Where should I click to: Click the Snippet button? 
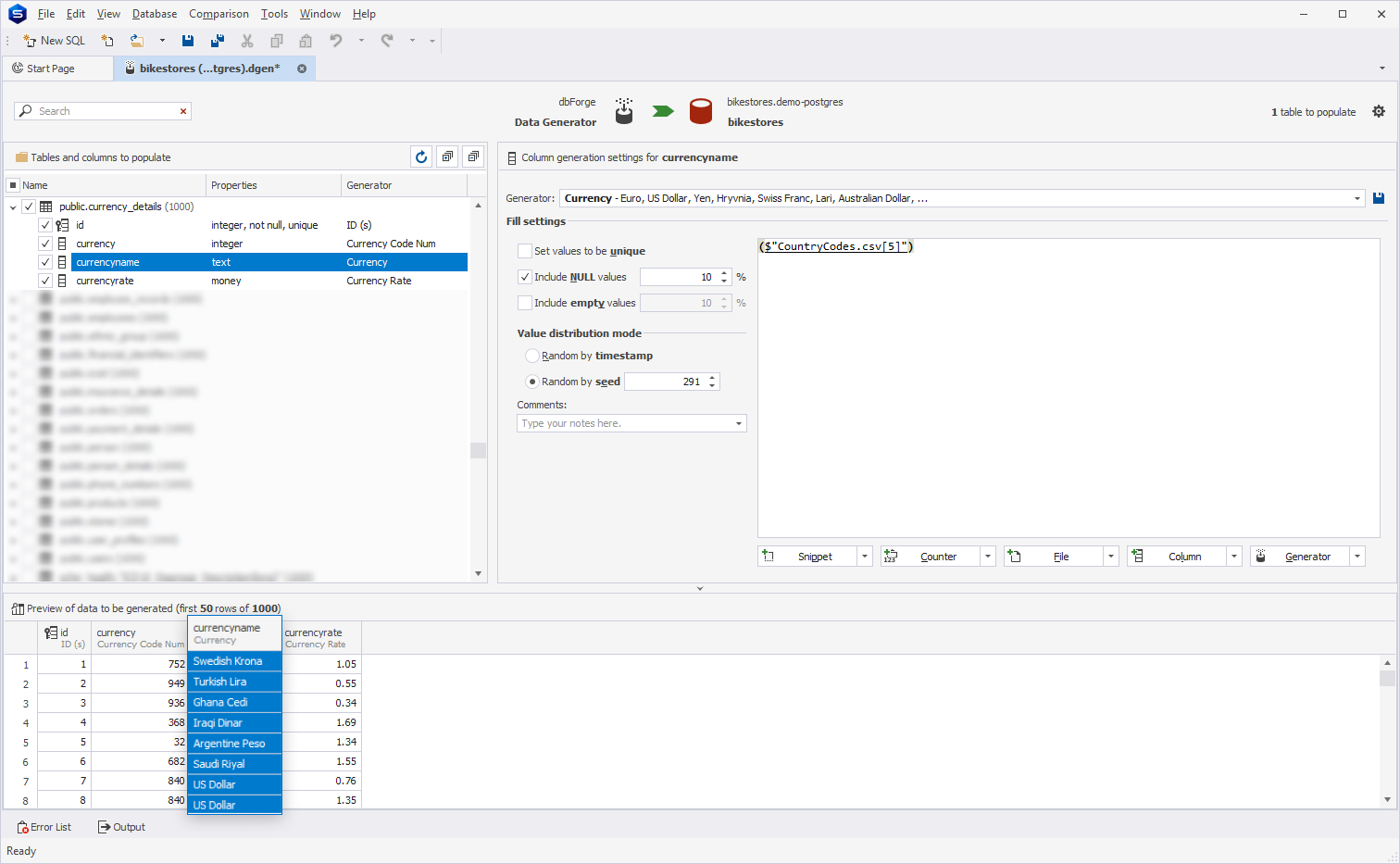(x=807, y=557)
